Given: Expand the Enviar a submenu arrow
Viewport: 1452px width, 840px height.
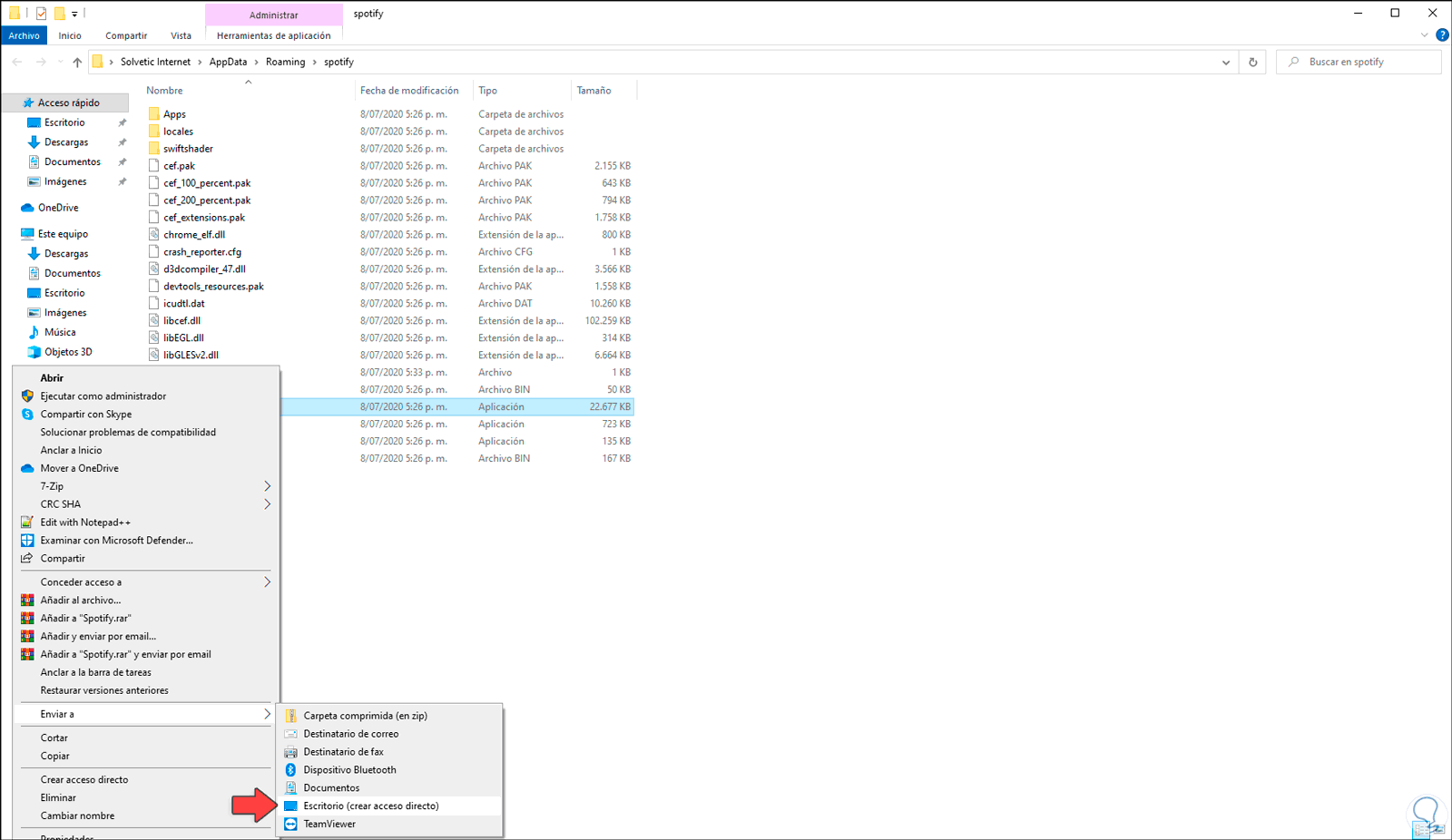Looking at the screenshot, I should (x=268, y=715).
